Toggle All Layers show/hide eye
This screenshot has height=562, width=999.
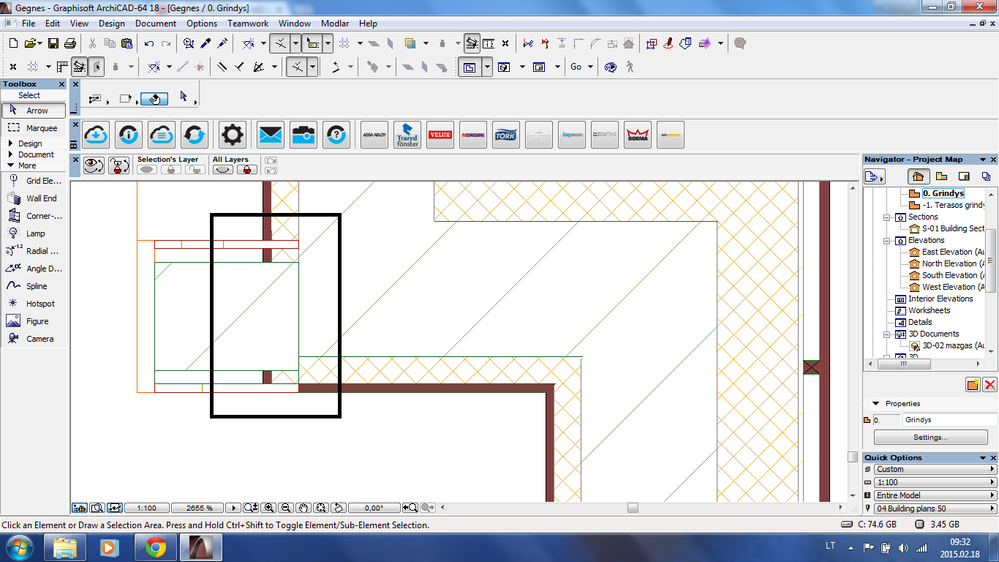(221, 170)
